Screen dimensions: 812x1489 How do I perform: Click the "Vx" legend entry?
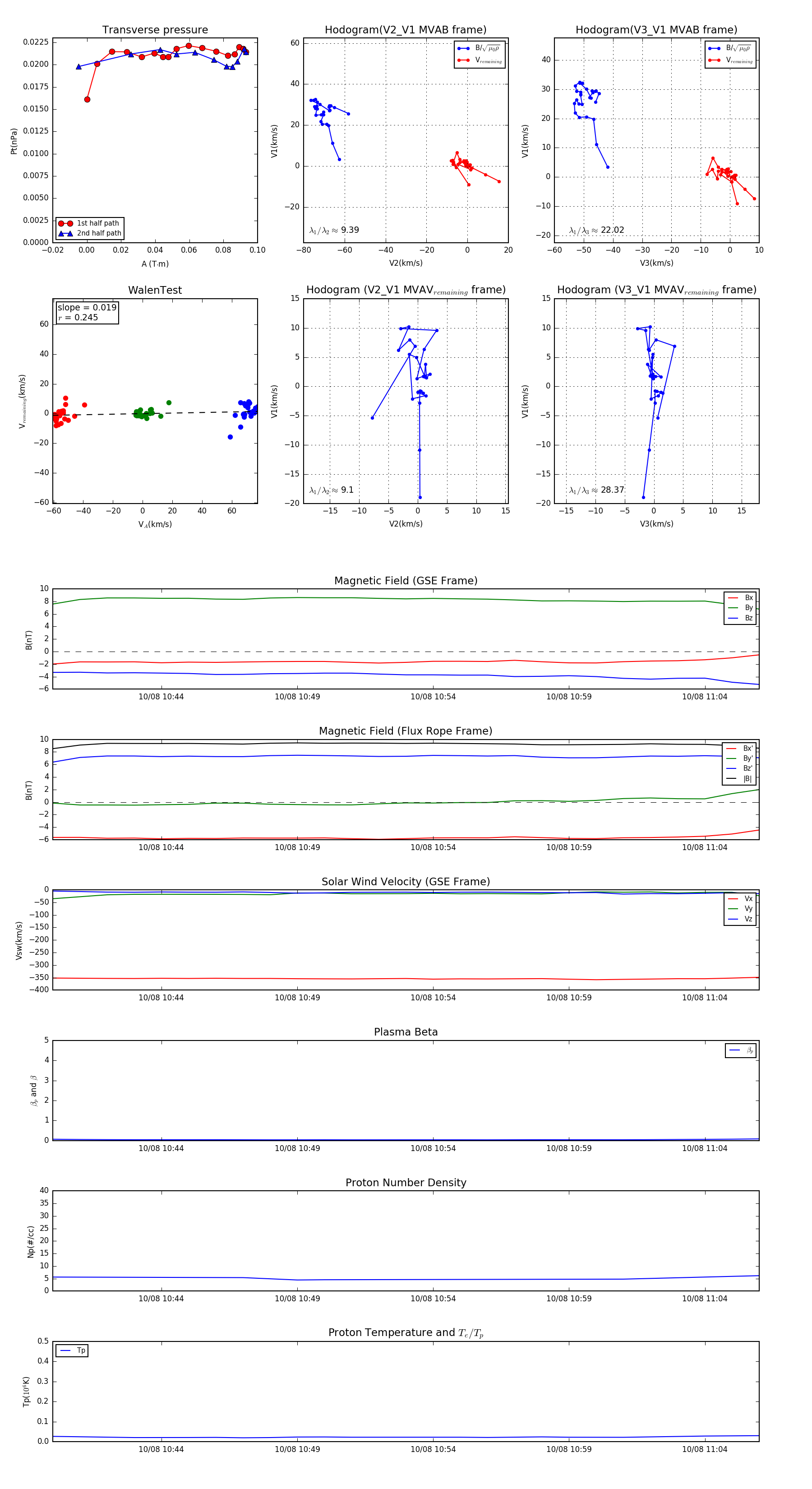coord(740,898)
